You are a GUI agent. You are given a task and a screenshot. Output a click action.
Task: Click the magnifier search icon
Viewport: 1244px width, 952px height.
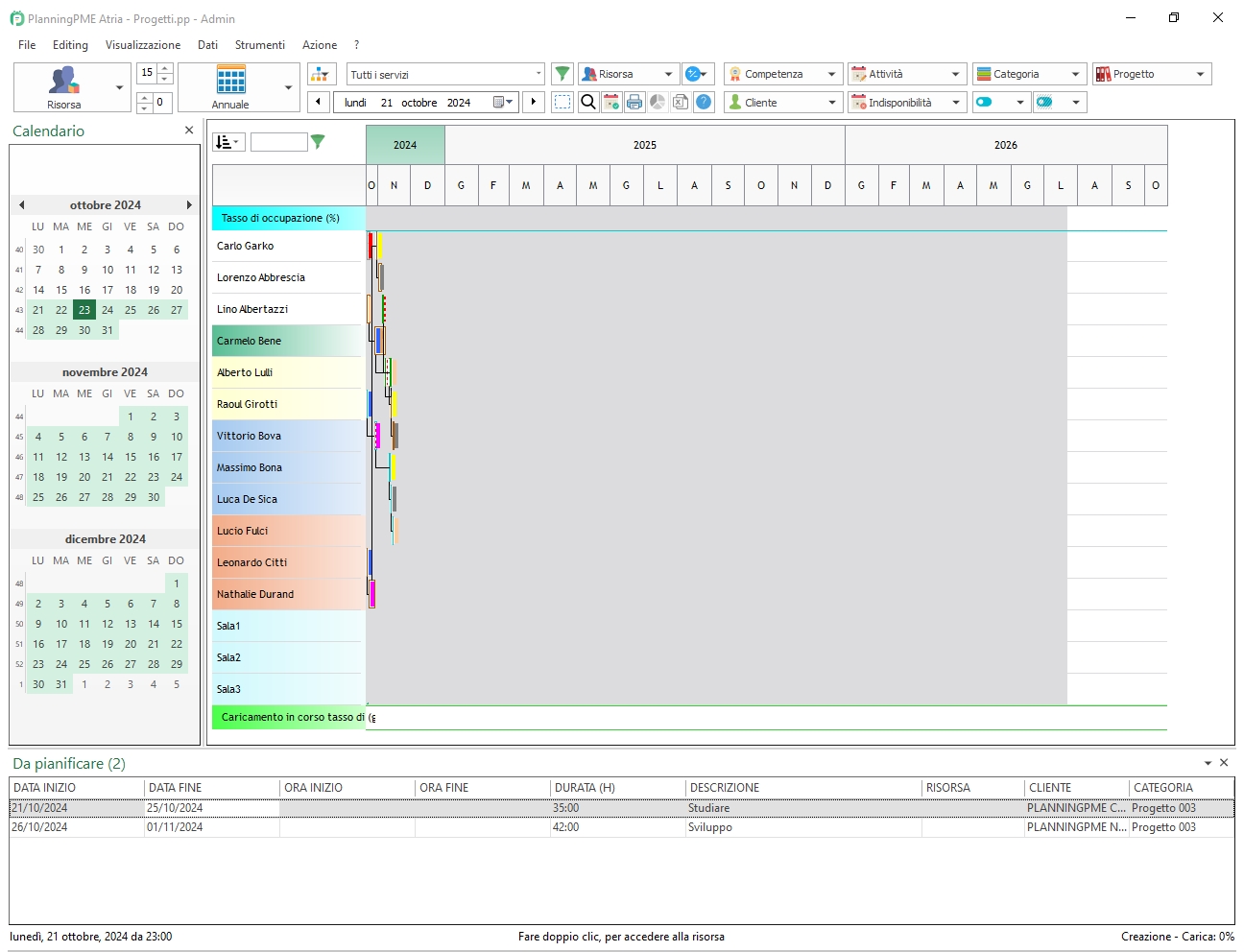(x=588, y=102)
